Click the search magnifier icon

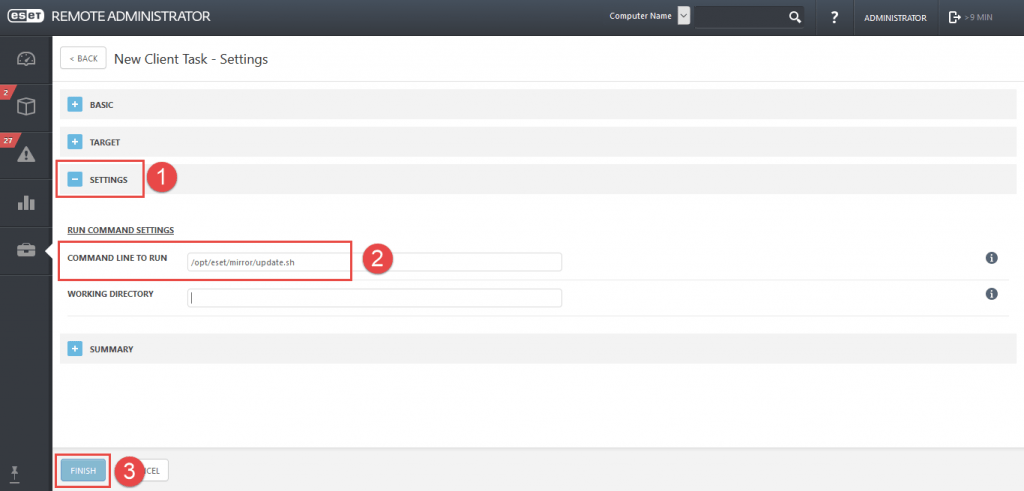tap(795, 17)
